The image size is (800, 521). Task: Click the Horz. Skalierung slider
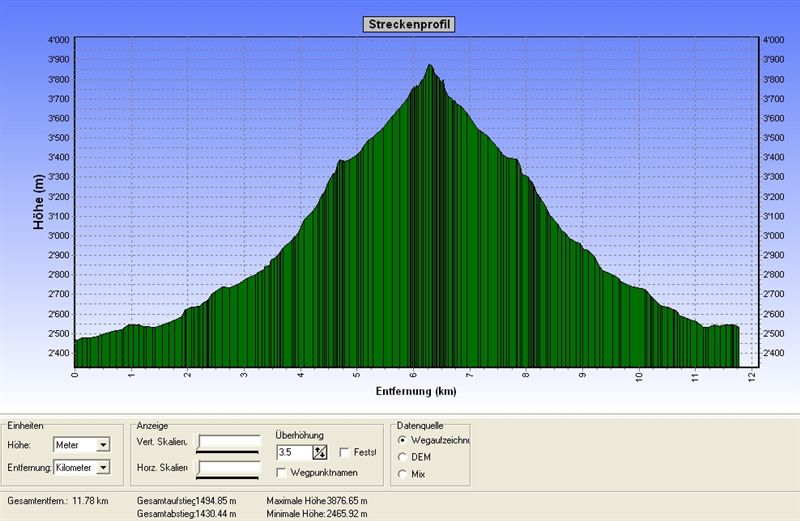[229, 468]
